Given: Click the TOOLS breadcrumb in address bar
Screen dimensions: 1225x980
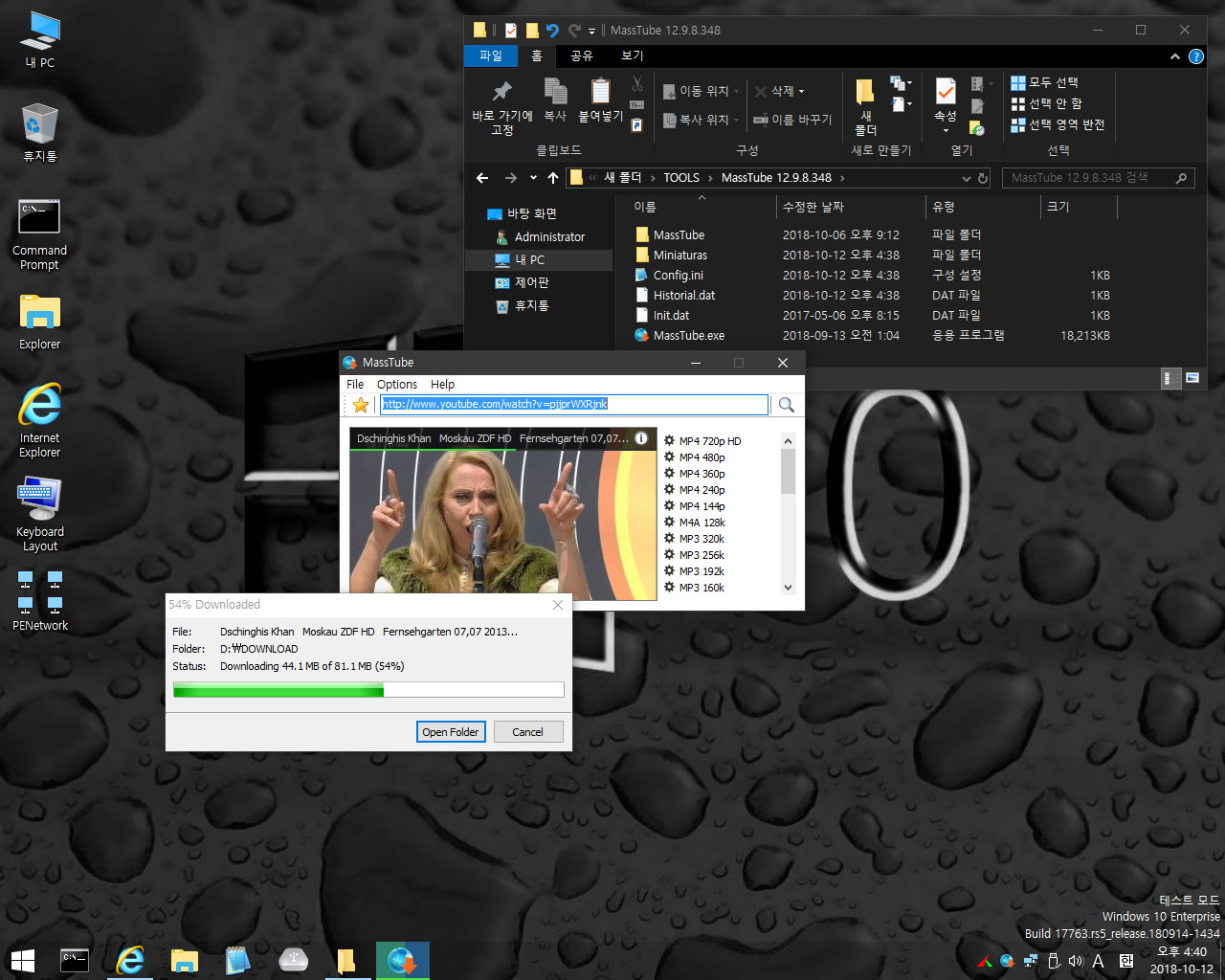Looking at the screenshot, I should pos(681,178).
